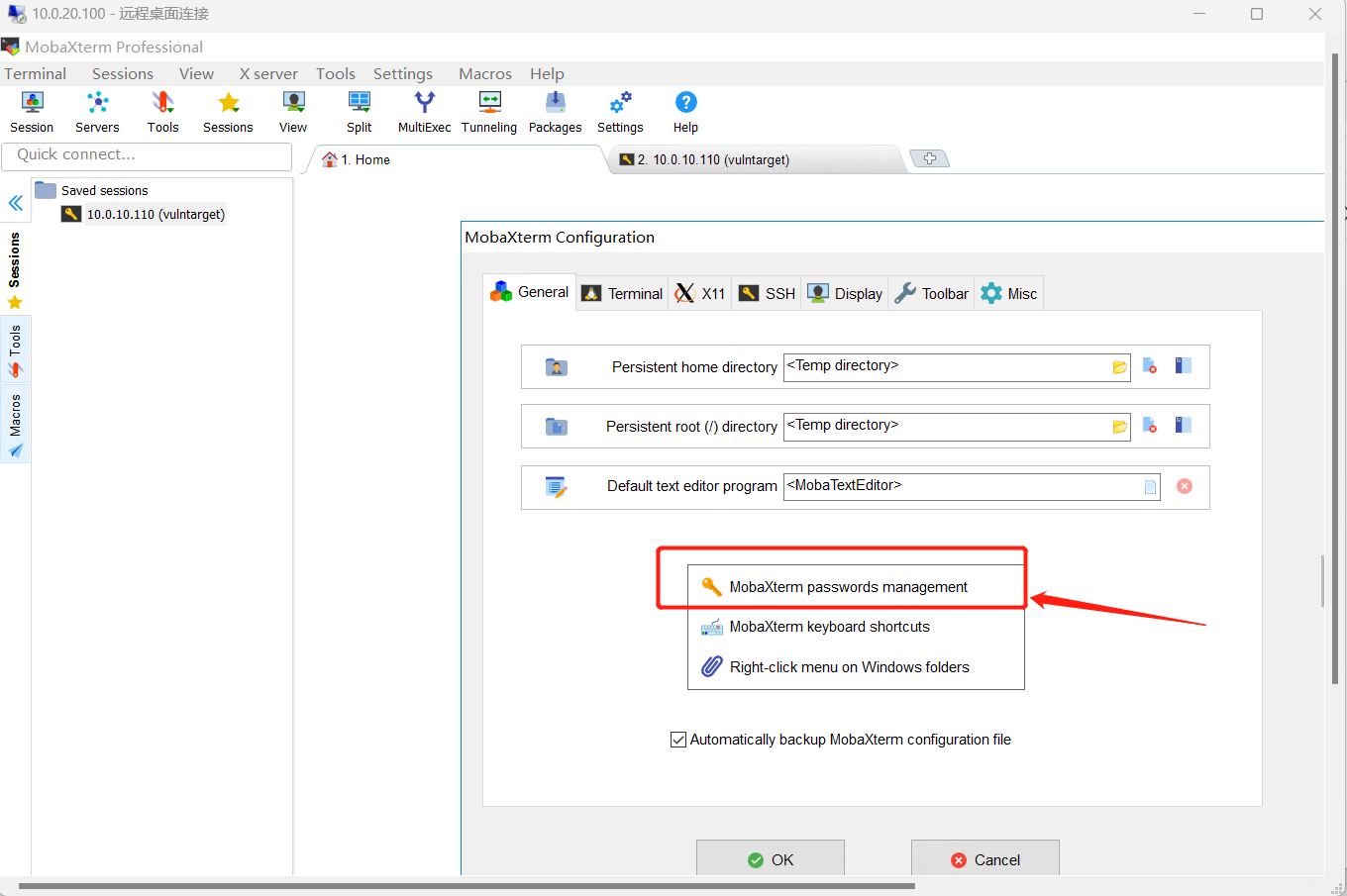This screenshot has width=1347, height=896.
Task: Collapse the left sidebar with double chevron
Action: click(16, 203)
